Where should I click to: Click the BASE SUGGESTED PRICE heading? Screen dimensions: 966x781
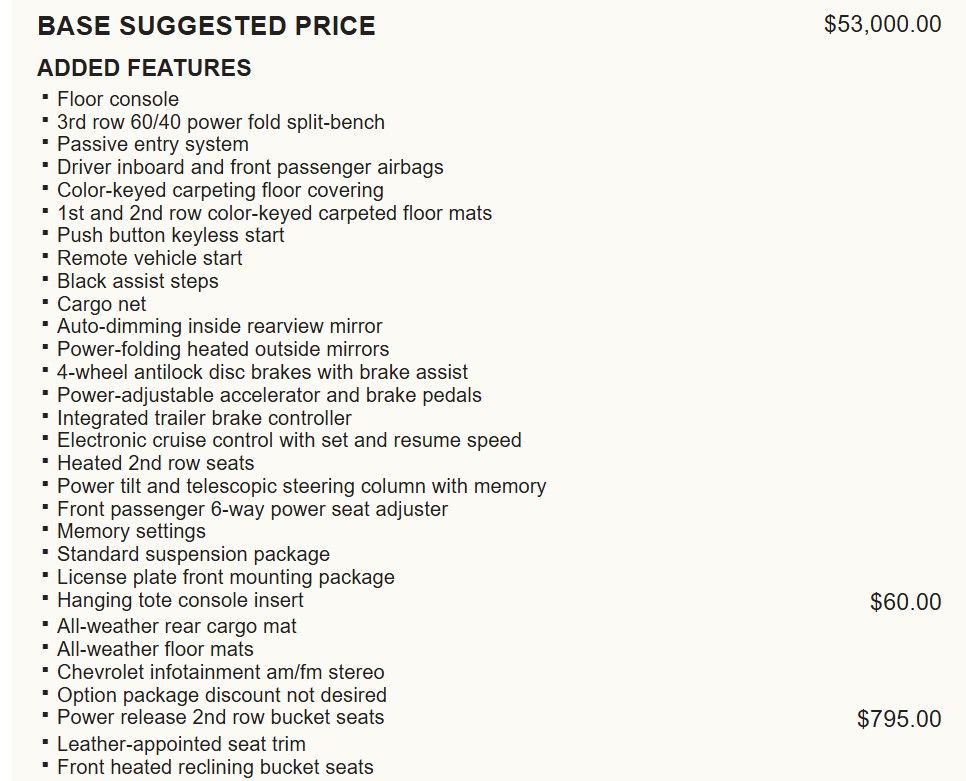pos(206,26)
